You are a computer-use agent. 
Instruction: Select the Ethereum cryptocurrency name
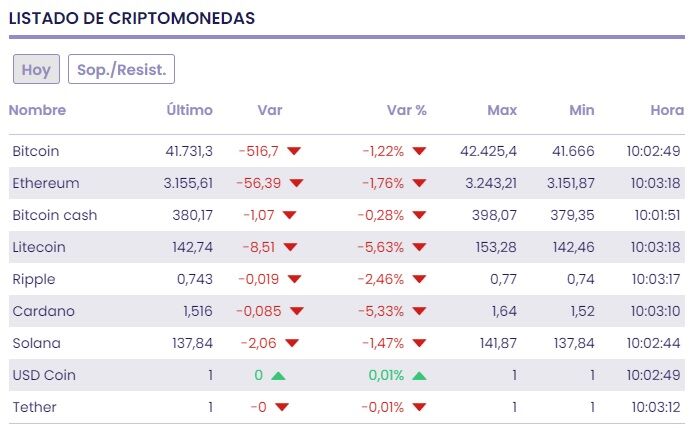click(x=46, y=183)
